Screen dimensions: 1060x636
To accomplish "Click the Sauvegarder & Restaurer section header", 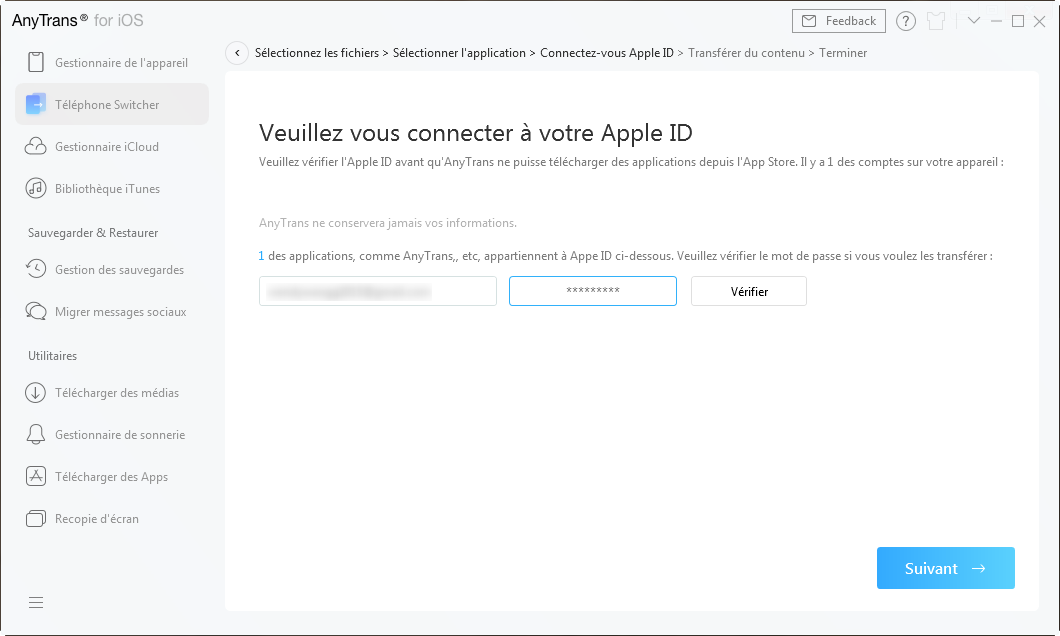I will pyautogui.click(x=93, y=233).
